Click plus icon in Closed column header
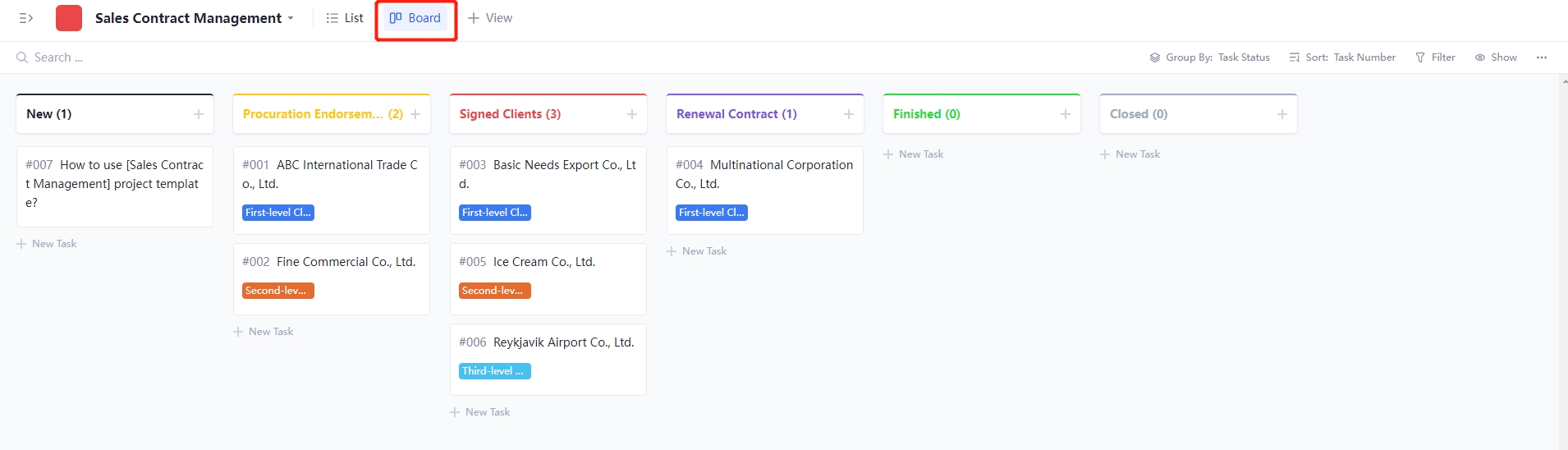1568x450 pixels. pos(1282,114)
